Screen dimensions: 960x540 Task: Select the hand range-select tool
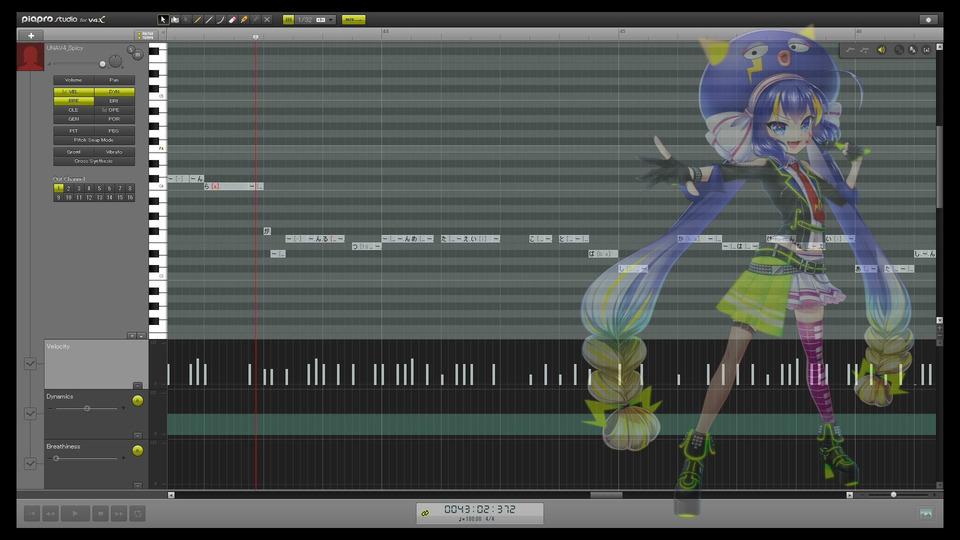(174, 20)
